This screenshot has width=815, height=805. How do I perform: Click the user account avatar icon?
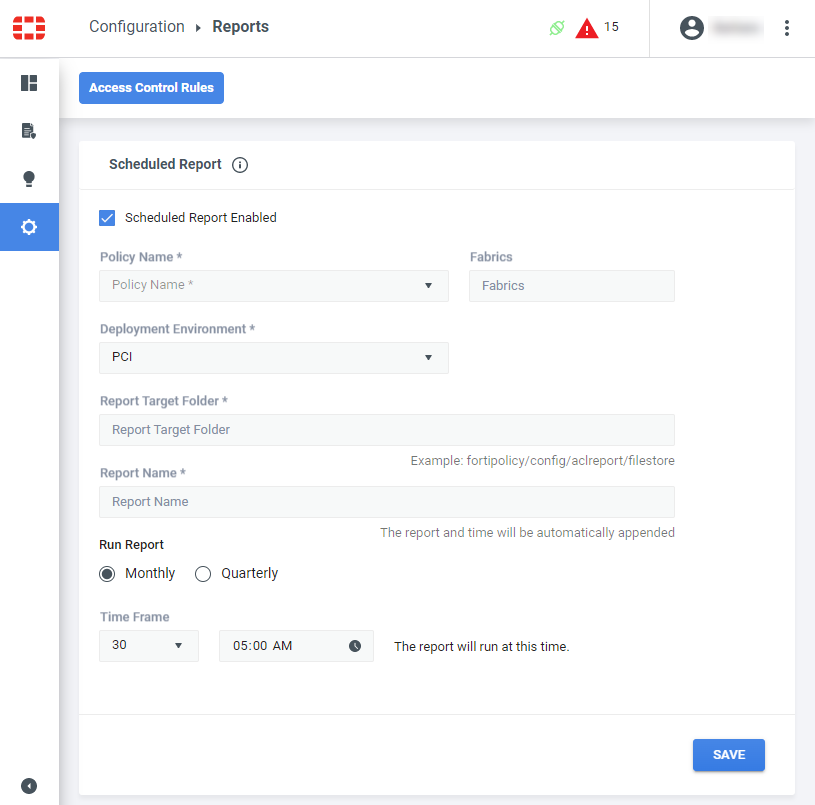pyautogui.click(x=691, y=28)
